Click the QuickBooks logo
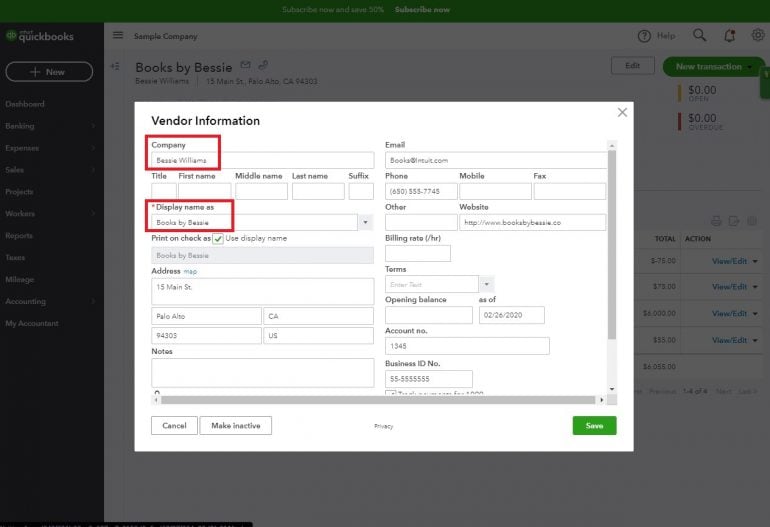Screen dimensions: 770x527 [x=38, y=36]
